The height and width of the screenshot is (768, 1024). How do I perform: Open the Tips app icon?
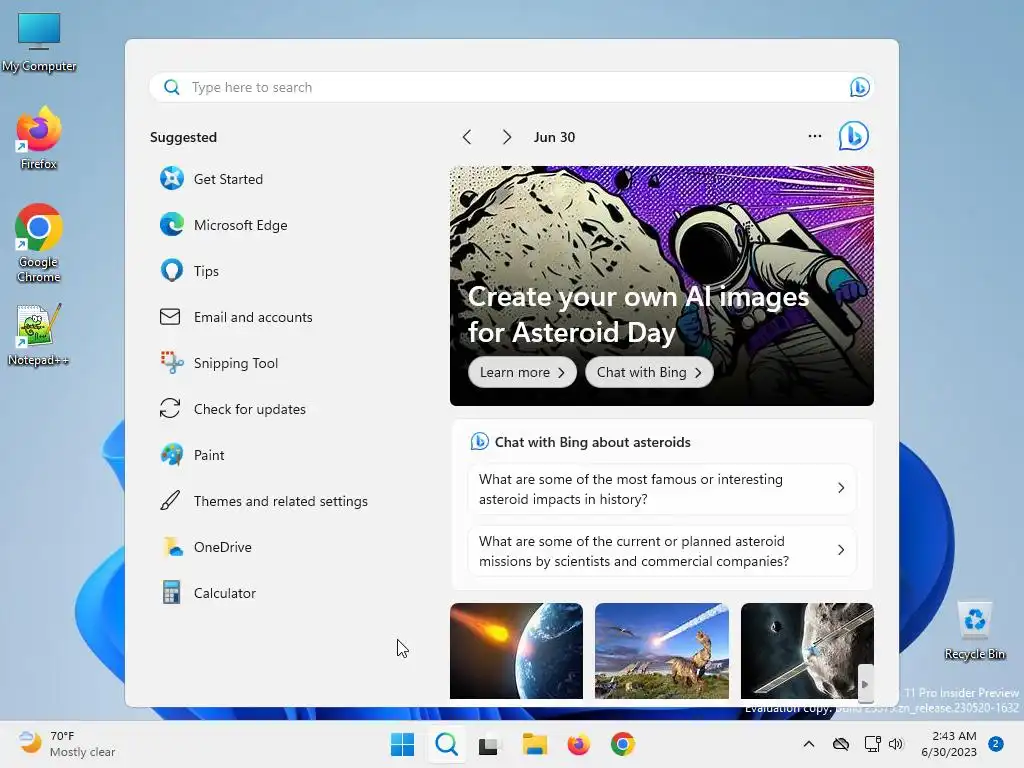(172, 271)
